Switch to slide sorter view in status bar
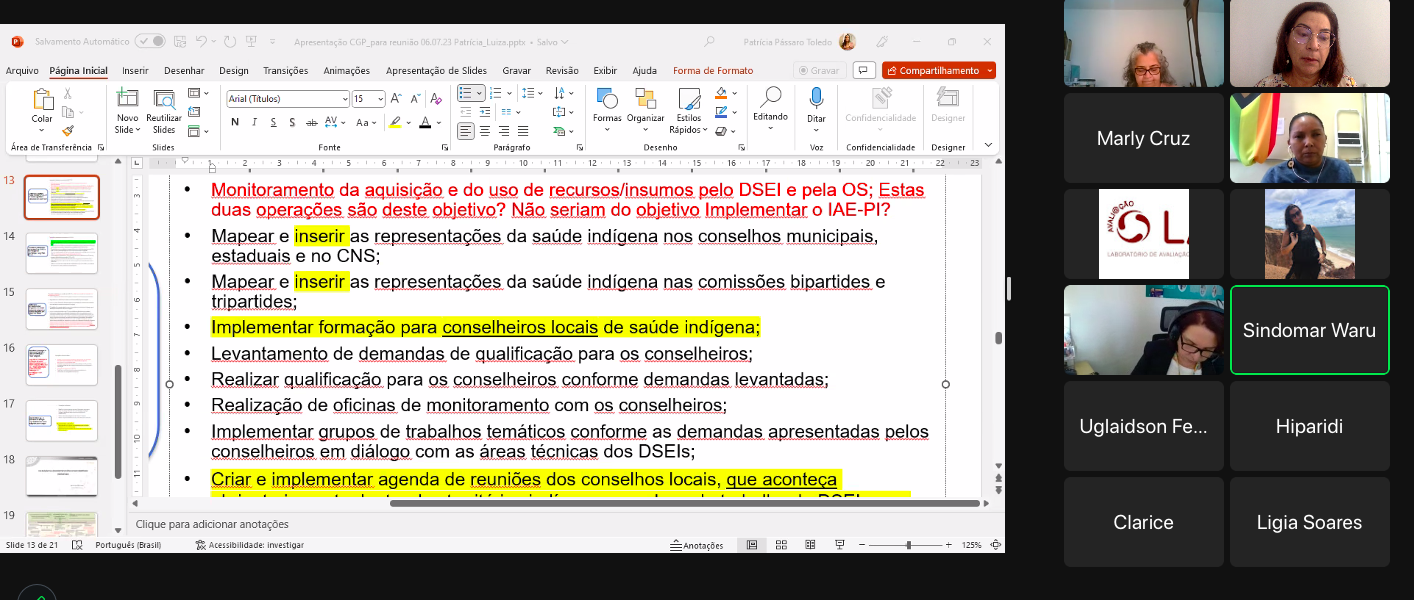This screenshot has width=1414, height=600. [x=782, y=545]
